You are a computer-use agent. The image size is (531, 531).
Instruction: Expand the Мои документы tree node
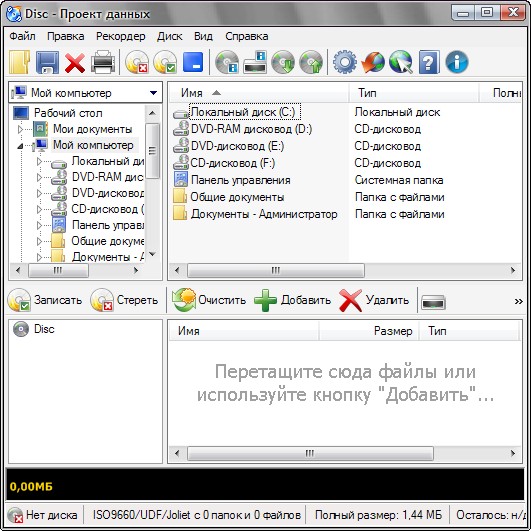click(20, 129)
